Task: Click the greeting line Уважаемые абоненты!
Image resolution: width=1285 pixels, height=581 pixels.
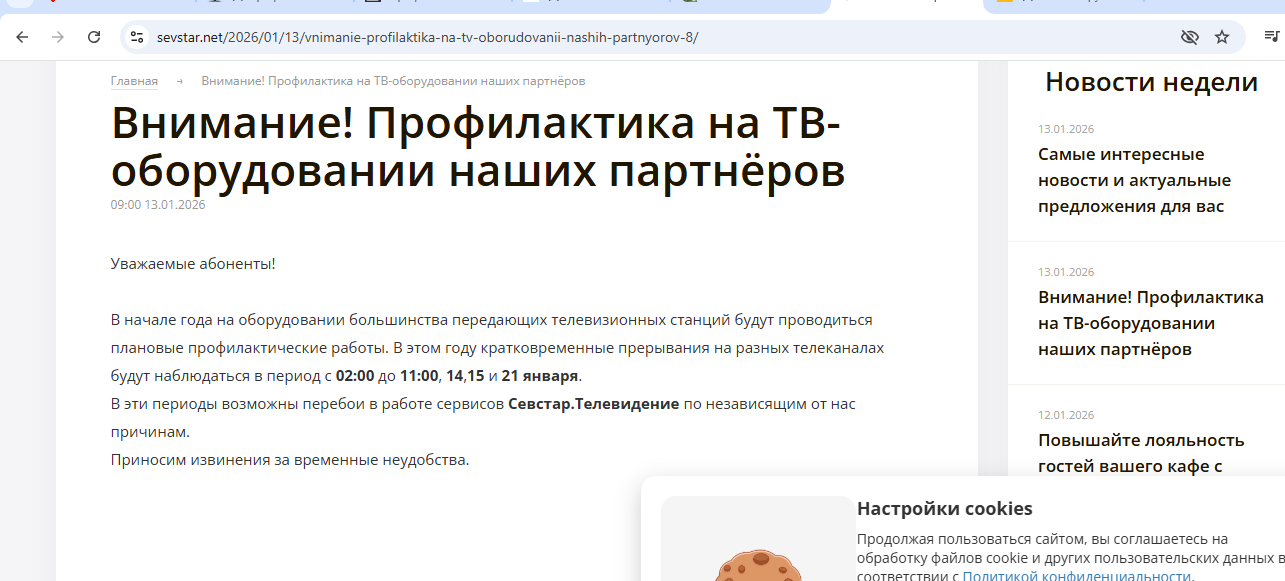Action: tap(193, 264)
